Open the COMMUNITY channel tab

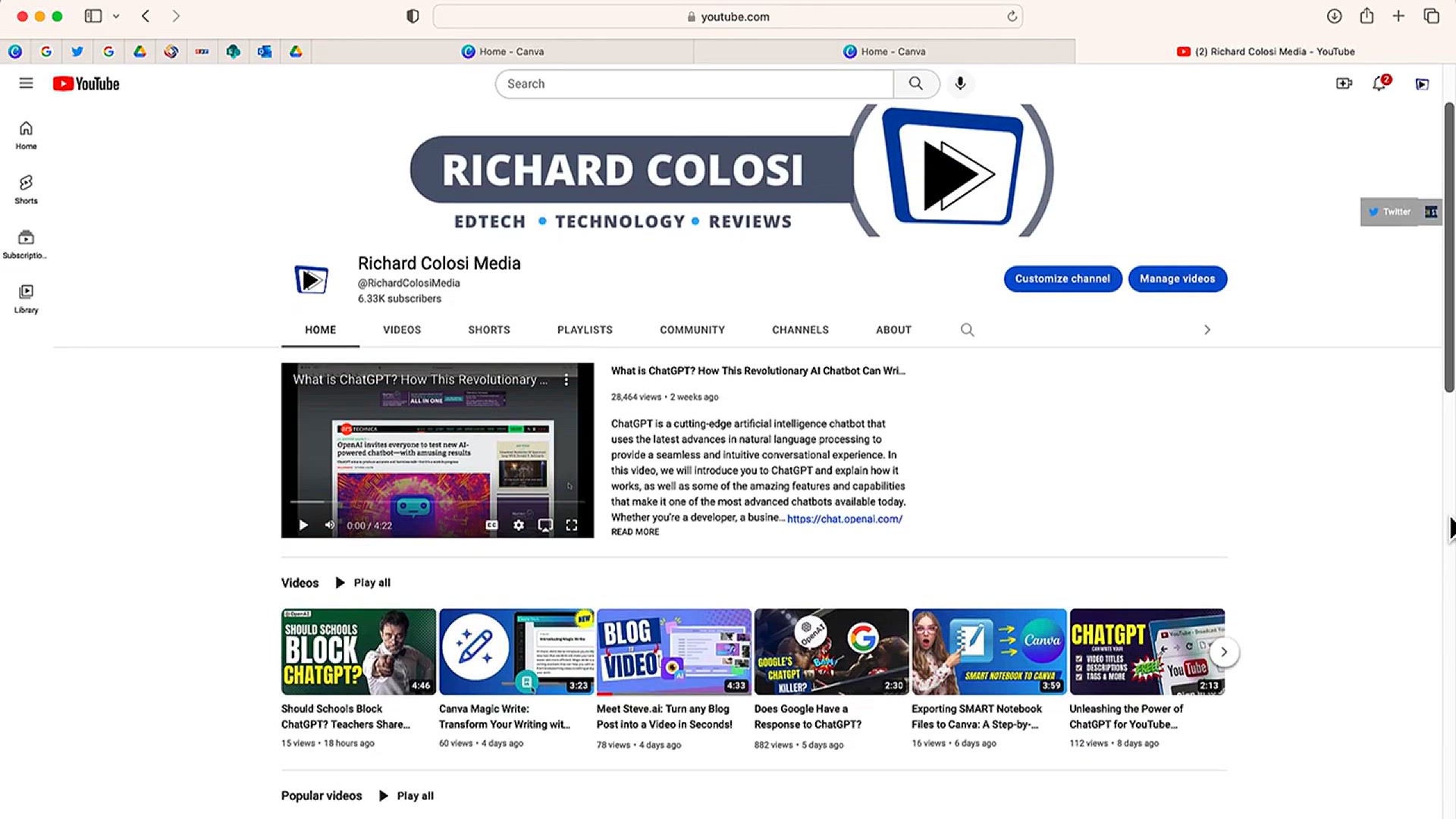692,330
